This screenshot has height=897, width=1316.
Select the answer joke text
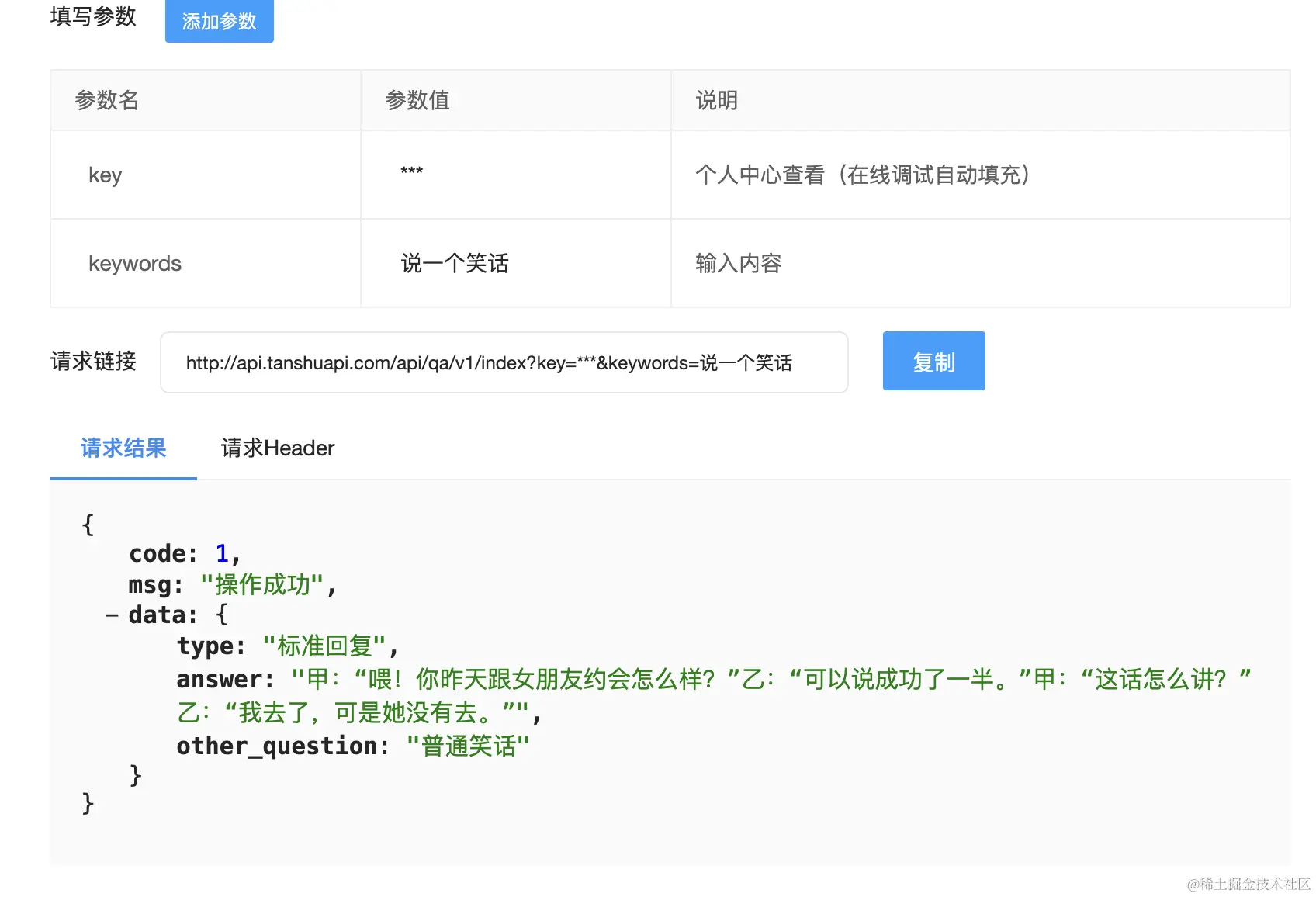point(714,696)
